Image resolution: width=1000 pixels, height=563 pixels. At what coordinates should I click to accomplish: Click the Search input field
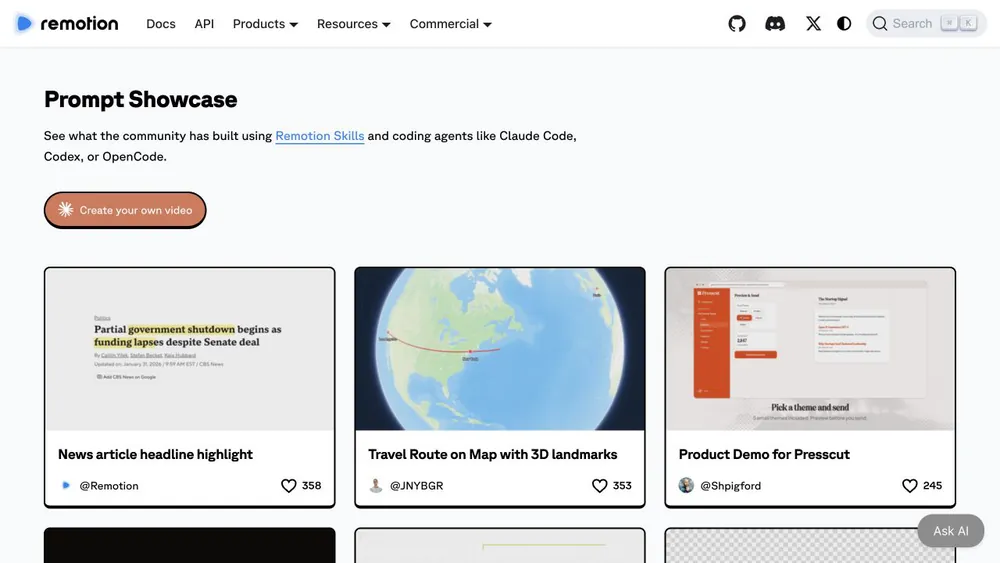pos(925,24)
